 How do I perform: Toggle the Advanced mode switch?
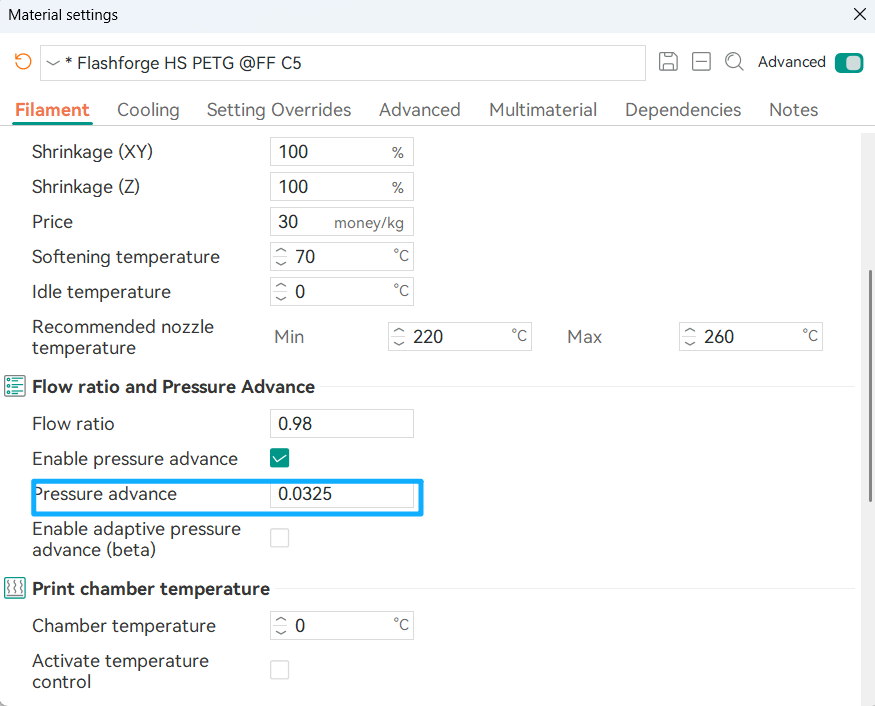848,63
